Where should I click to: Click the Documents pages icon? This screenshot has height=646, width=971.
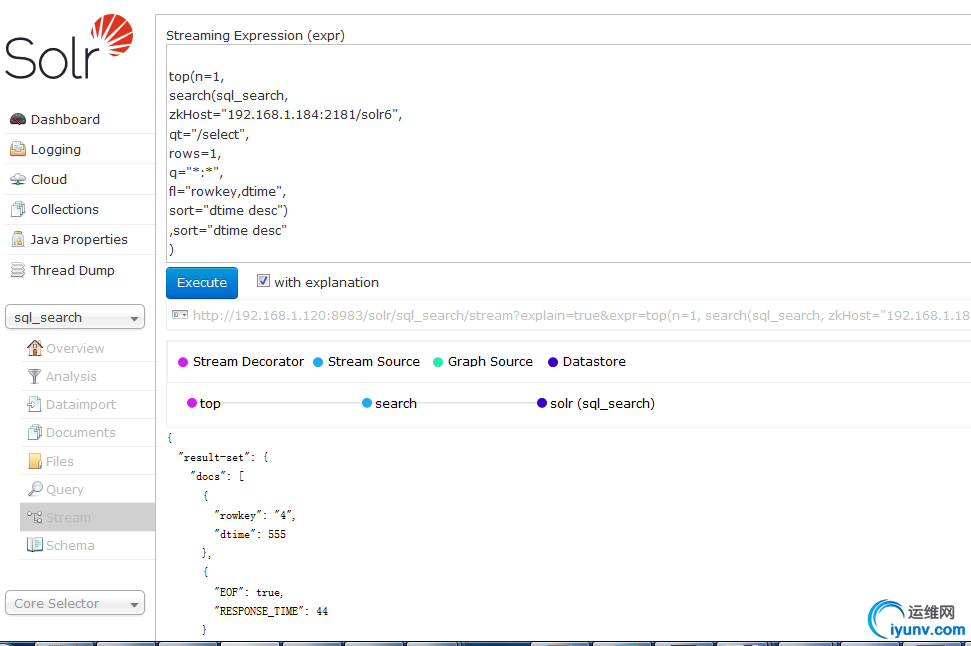pyautogui.click(x=35, y=432)
